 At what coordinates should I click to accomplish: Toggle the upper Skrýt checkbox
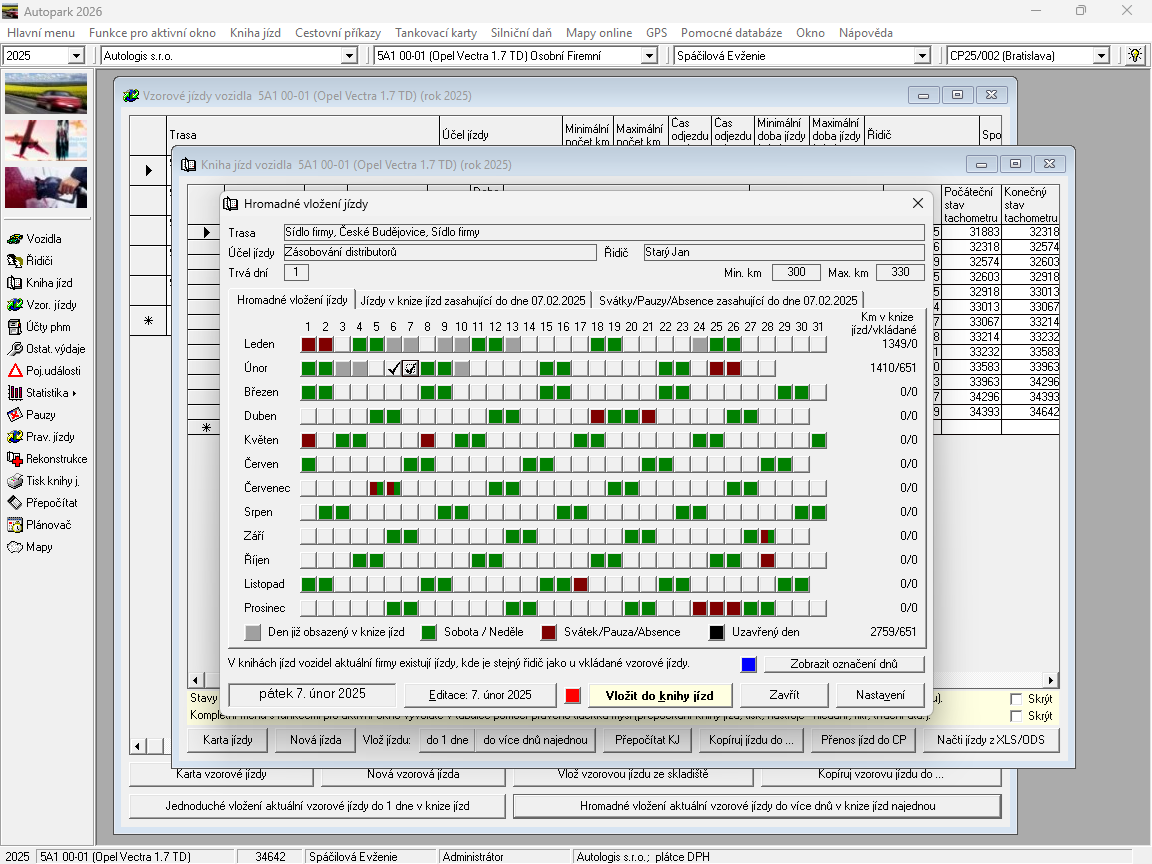[x=1017, y=699]
